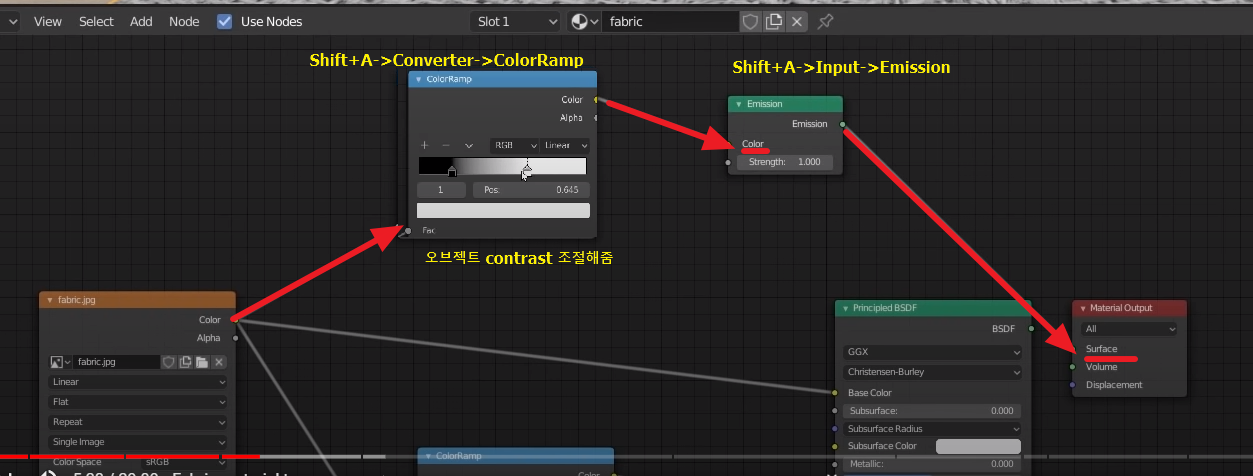Image resolution: width=1253 pixels, height=476 pixels.
Task: Toggle the Use Nodes checkbox
Action: pyautogui.click(x=225, y=21)
